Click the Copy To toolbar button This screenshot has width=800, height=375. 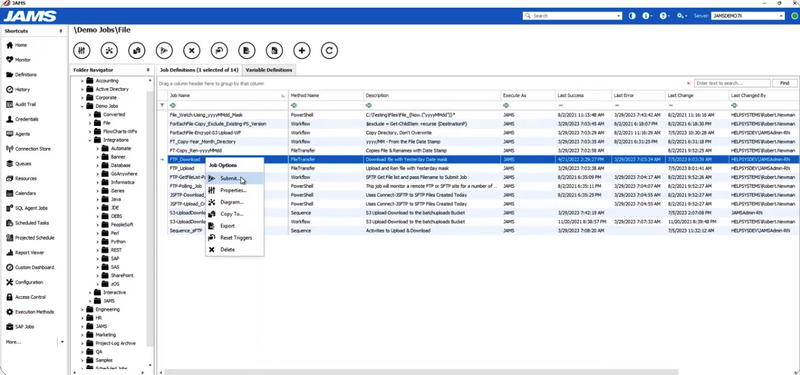coord(137,50)
